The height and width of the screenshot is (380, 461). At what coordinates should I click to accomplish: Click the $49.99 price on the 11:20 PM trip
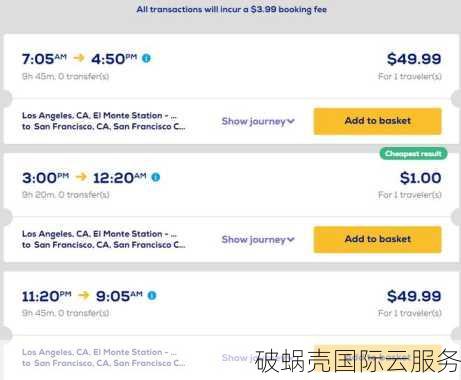[414, 296]
